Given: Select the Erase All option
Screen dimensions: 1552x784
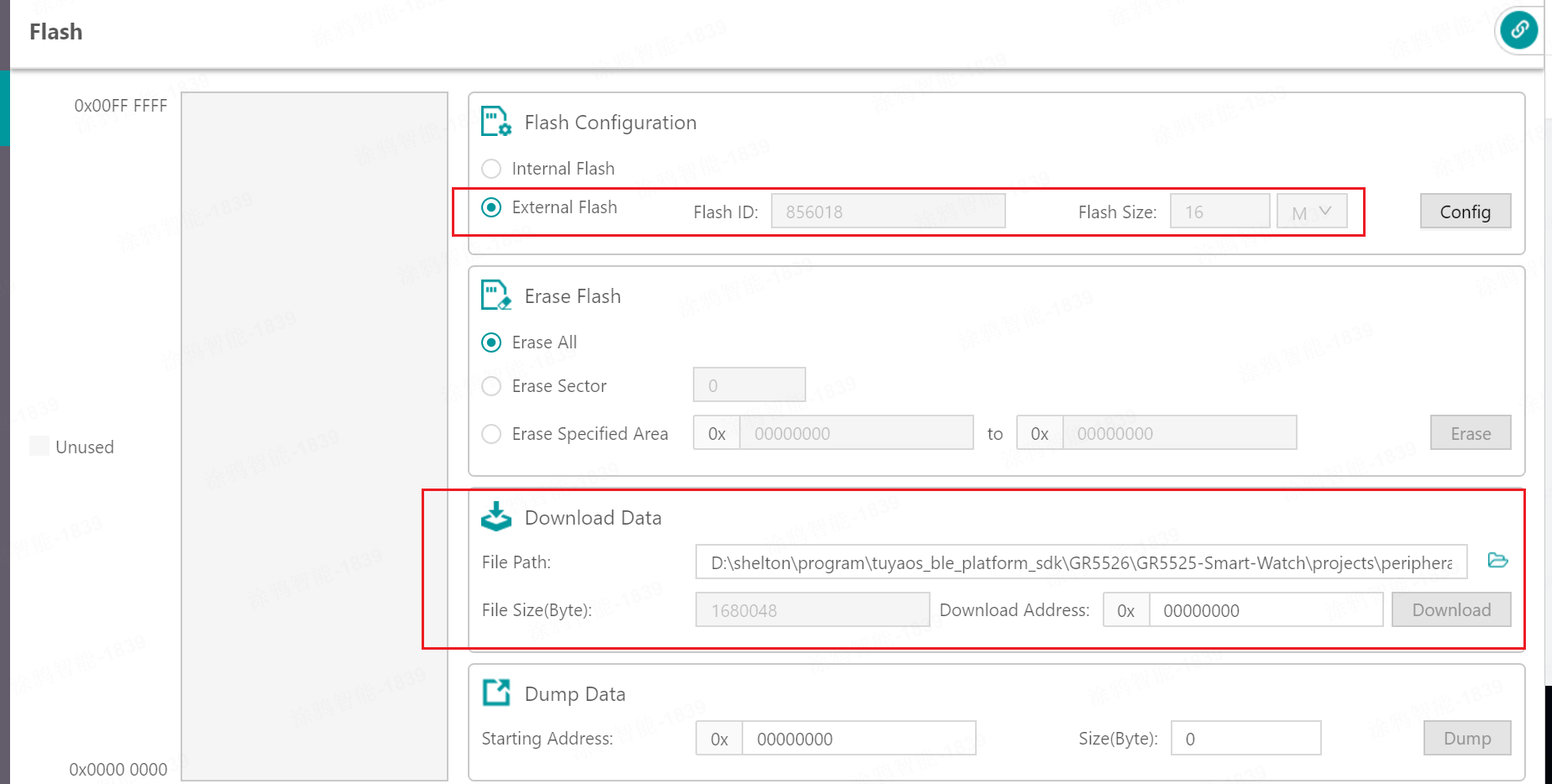Looking at the screenshot, I should coord(491,342).
